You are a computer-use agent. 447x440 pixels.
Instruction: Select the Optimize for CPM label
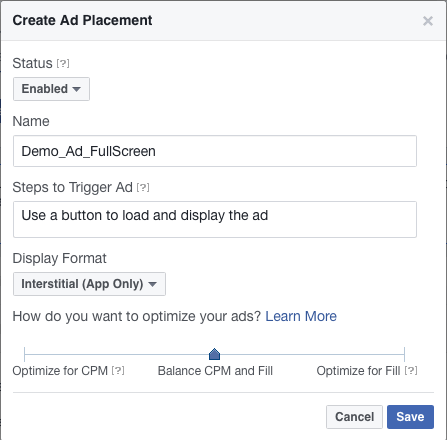60,371
